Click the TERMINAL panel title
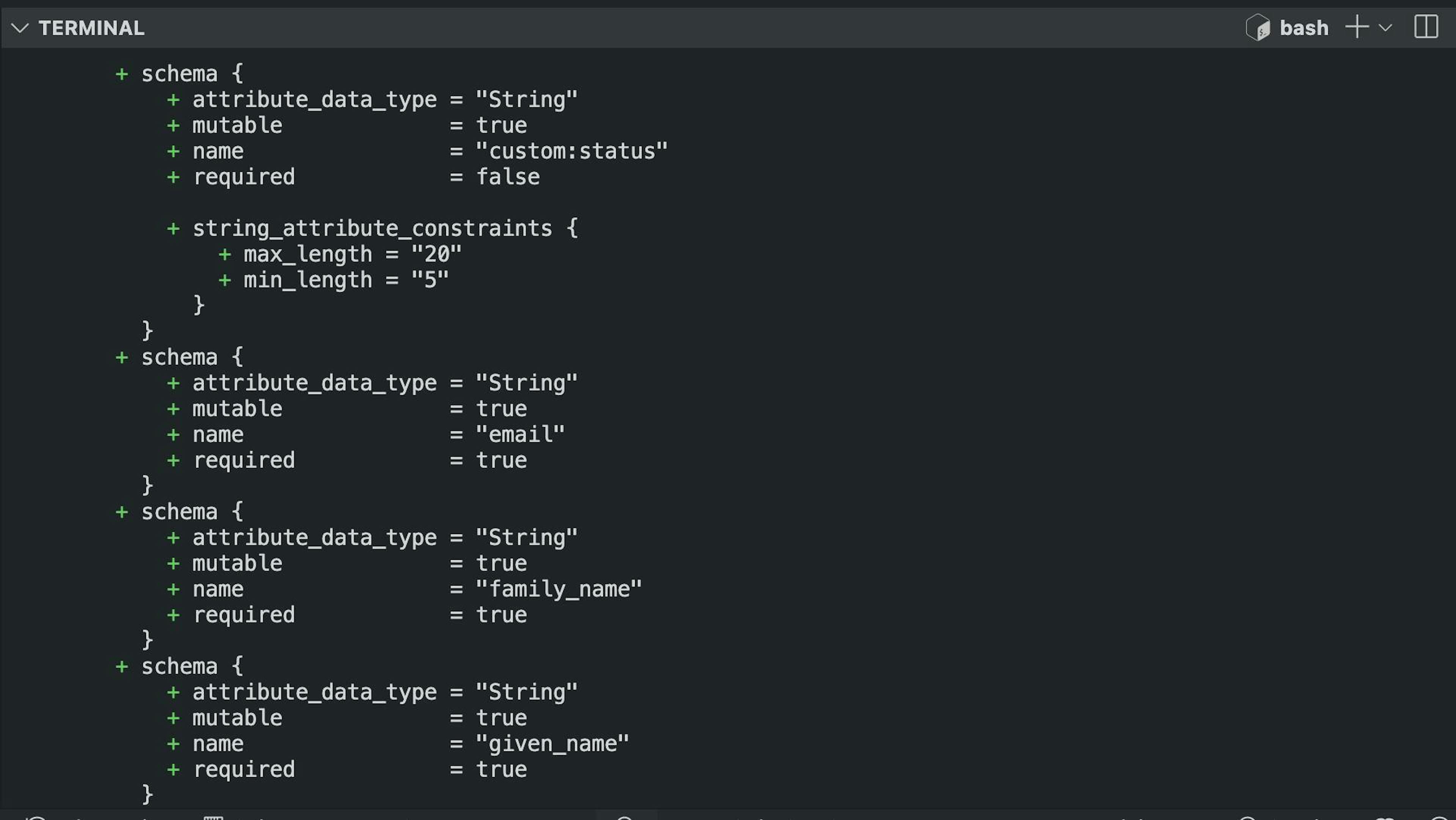The height and width of the screenshot is (820, 1456). 91,28
